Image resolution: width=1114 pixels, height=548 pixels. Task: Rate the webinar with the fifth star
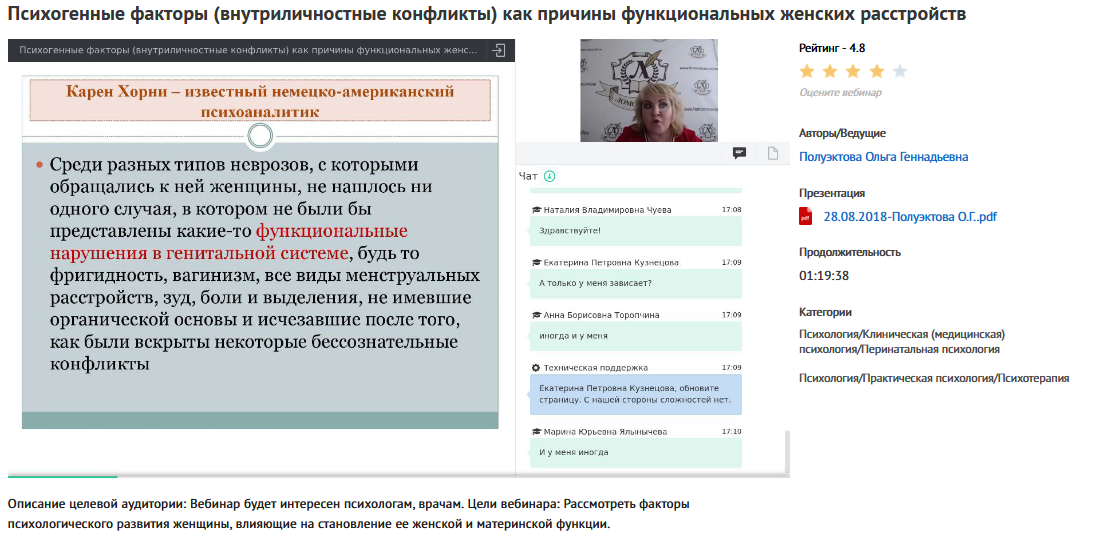pyautogui.click(x=899, y=71)
